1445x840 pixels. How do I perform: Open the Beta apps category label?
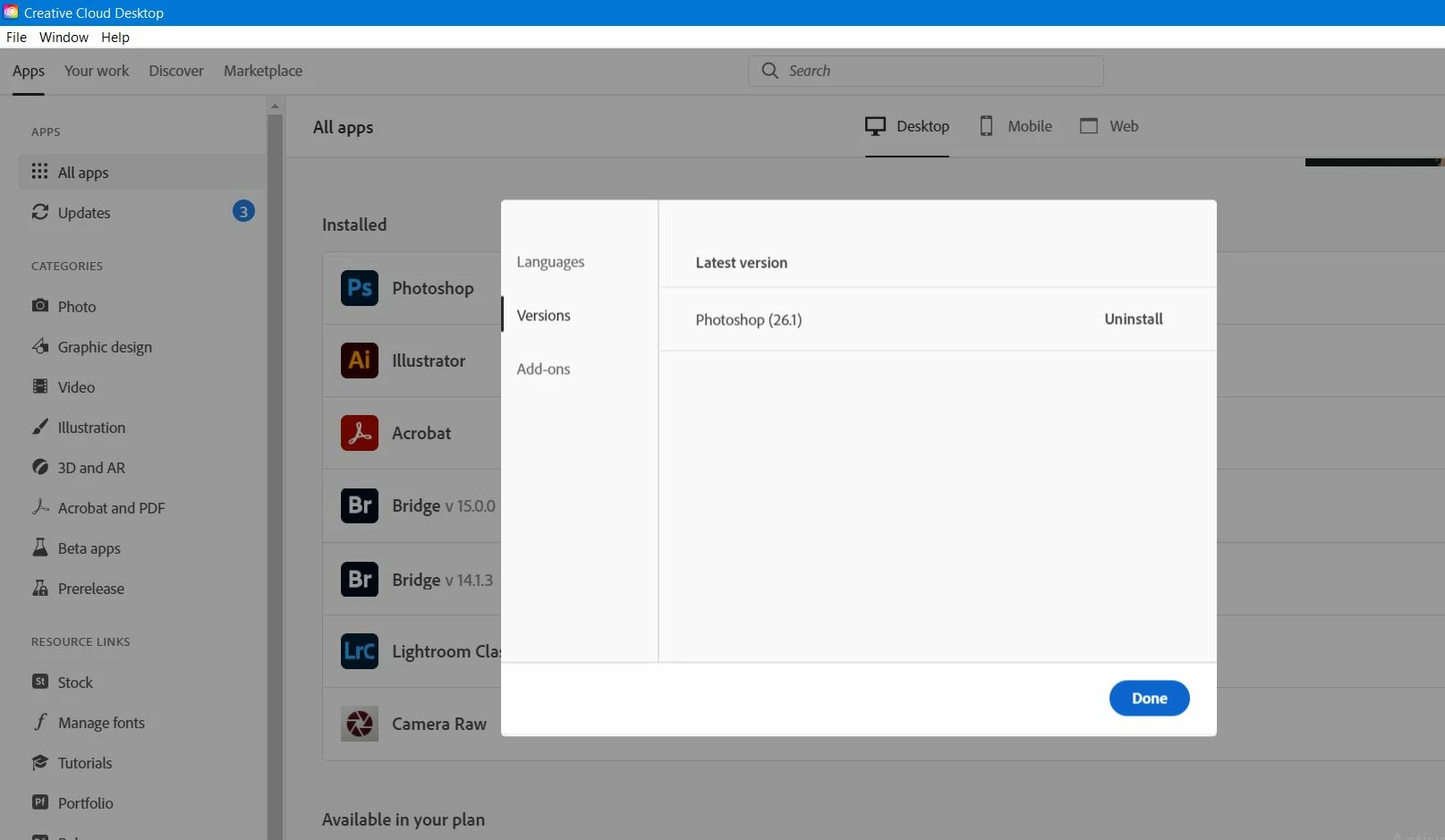point(89,548)
